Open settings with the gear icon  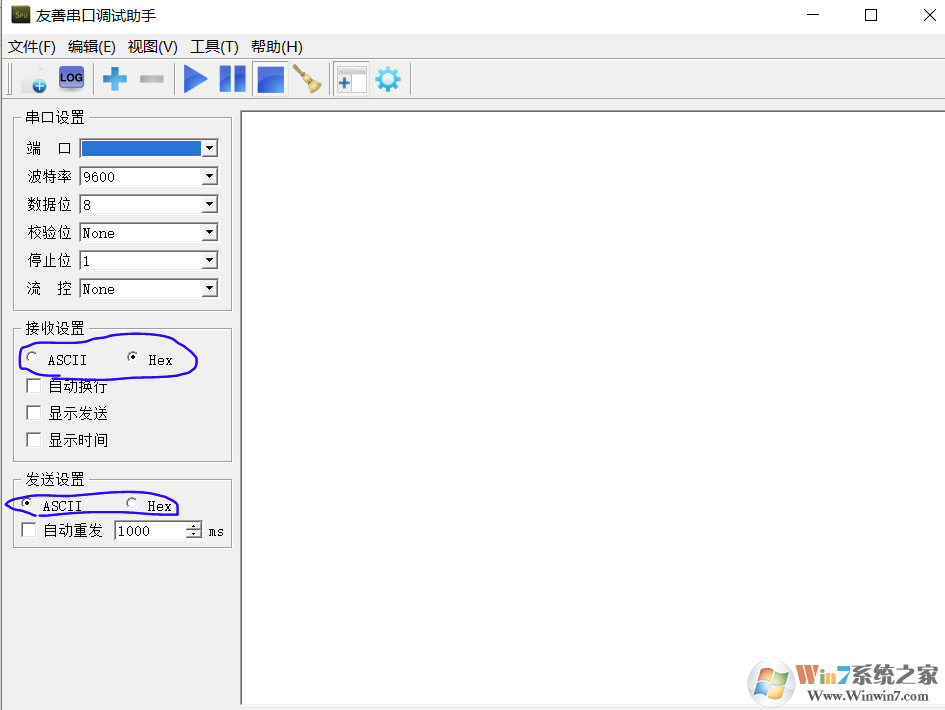coord(388,79)
